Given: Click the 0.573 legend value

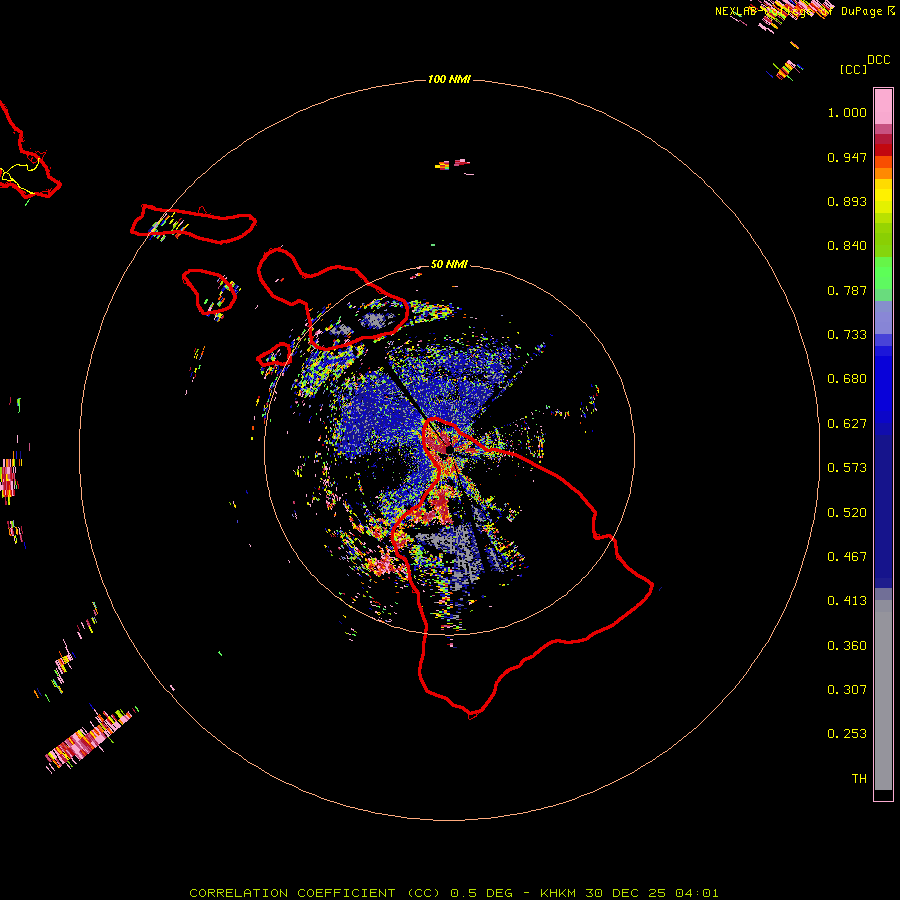Looking at the screenshot, I should (x=847, y=468).
